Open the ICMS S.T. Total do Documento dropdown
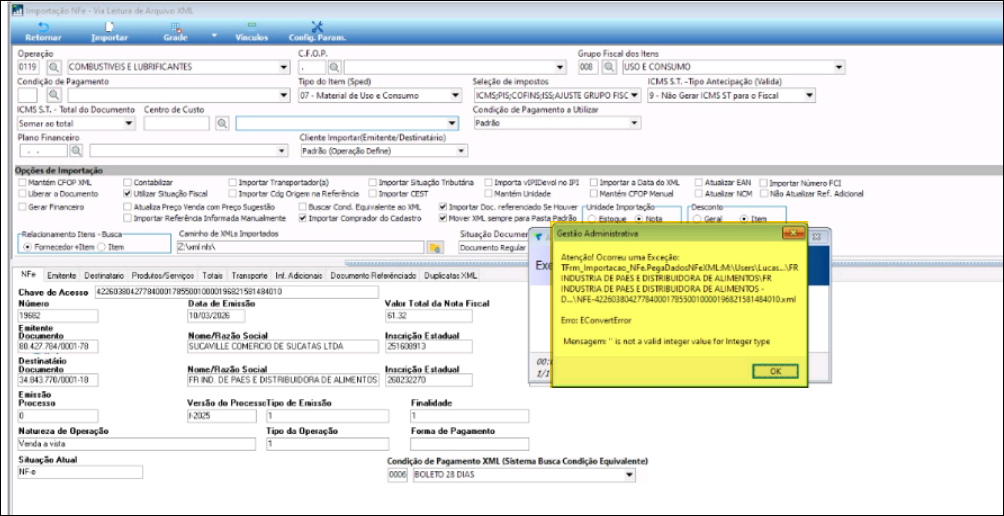 pyautogui.click(x=130, y=124)
